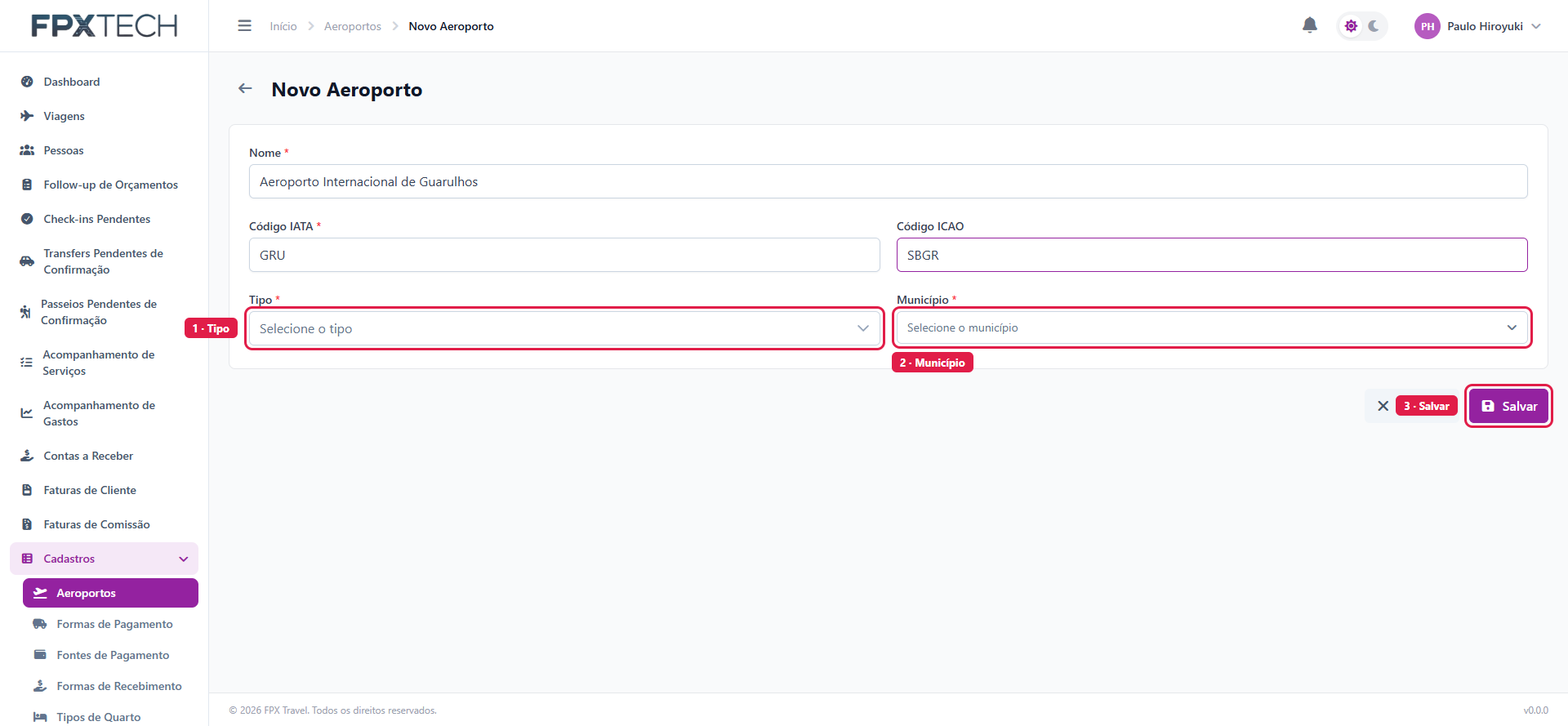Viewport: 1568px width, 726px height.
Task: Open Viagens menu item
Action: [x=104, y=116]
